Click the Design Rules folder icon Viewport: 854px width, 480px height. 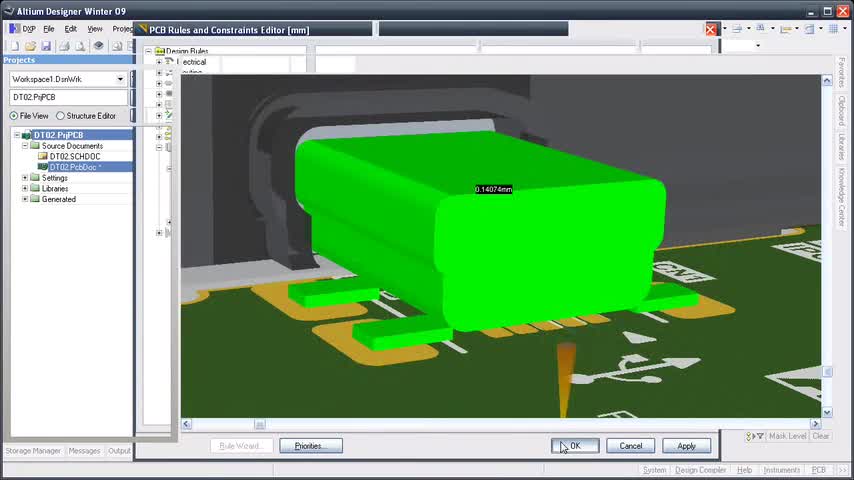tap(160, 51)
